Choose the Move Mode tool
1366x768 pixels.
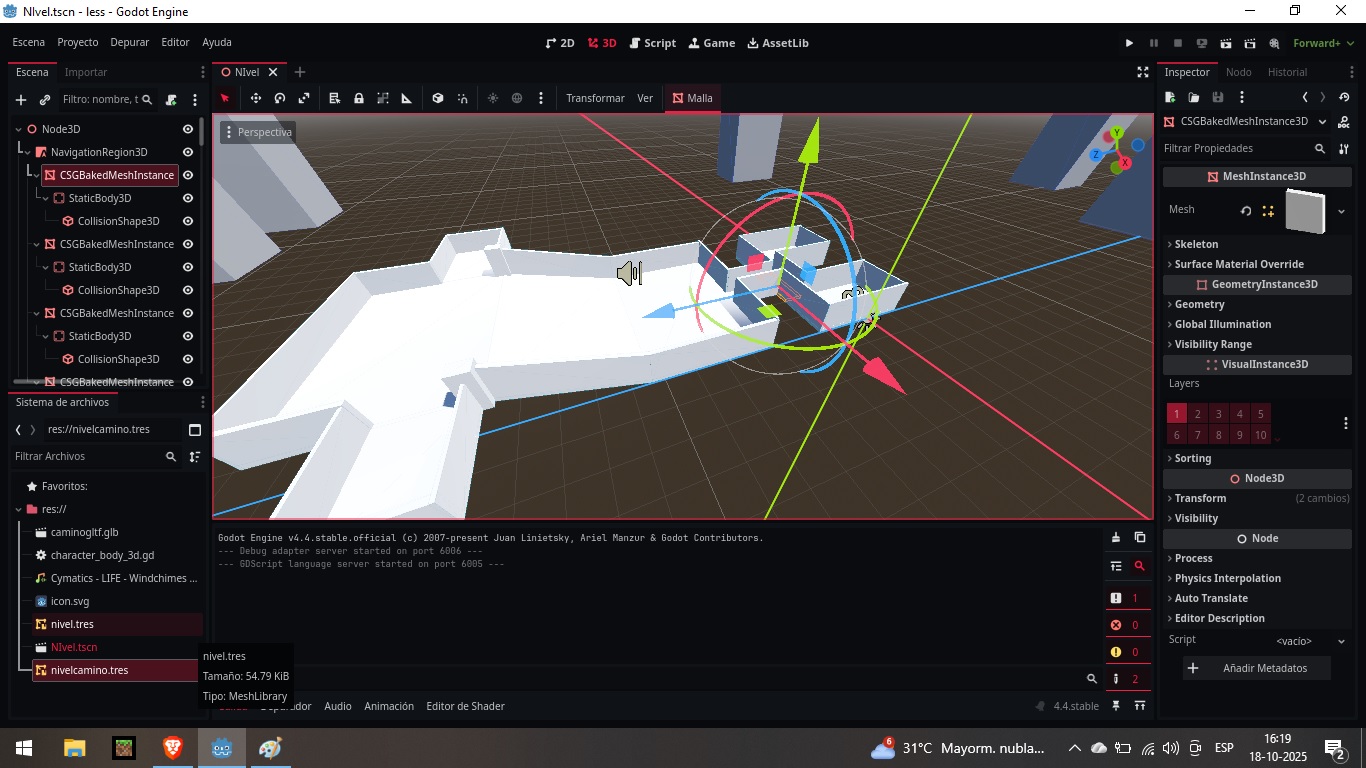click(x=256, y=98)
